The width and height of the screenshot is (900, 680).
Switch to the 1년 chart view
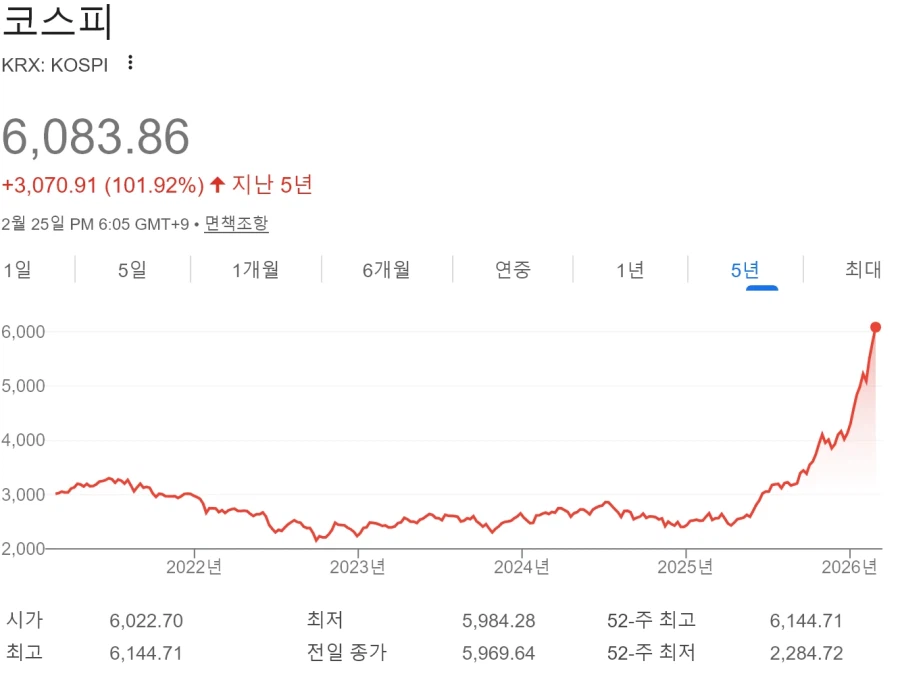pyautogui.click(x=631, y=269)
